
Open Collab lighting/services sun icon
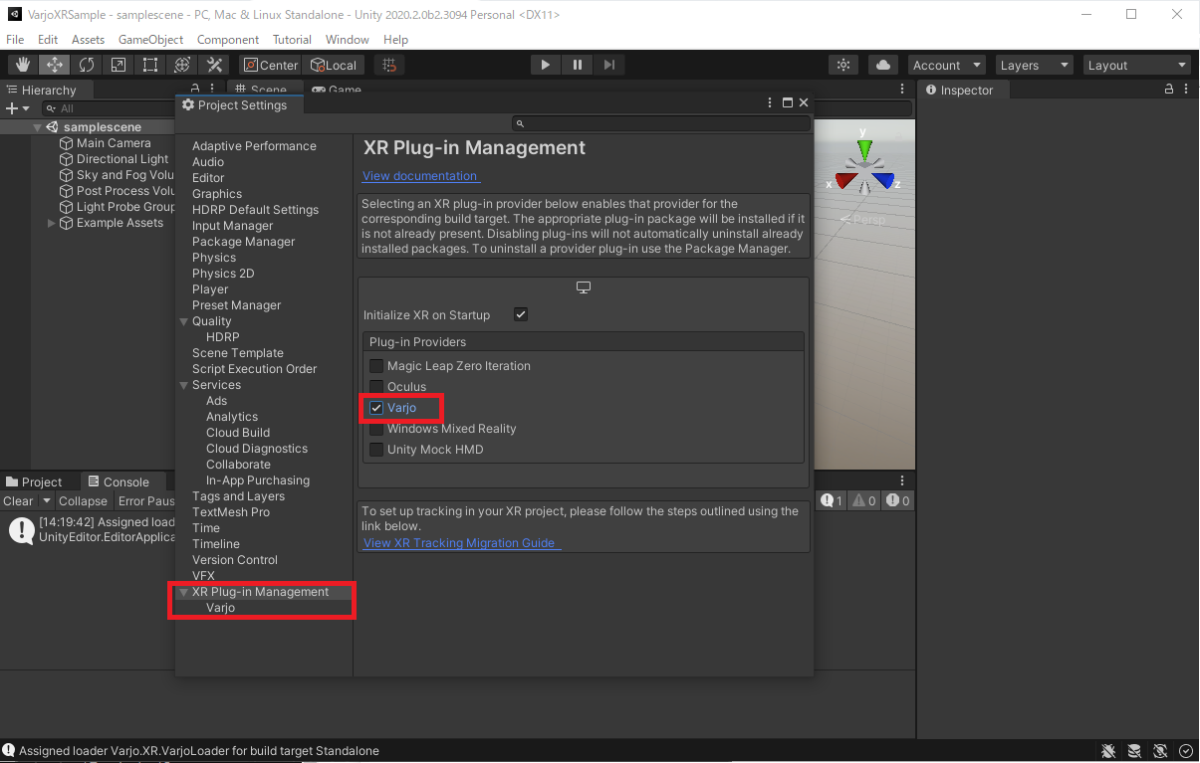click(844, 65)
